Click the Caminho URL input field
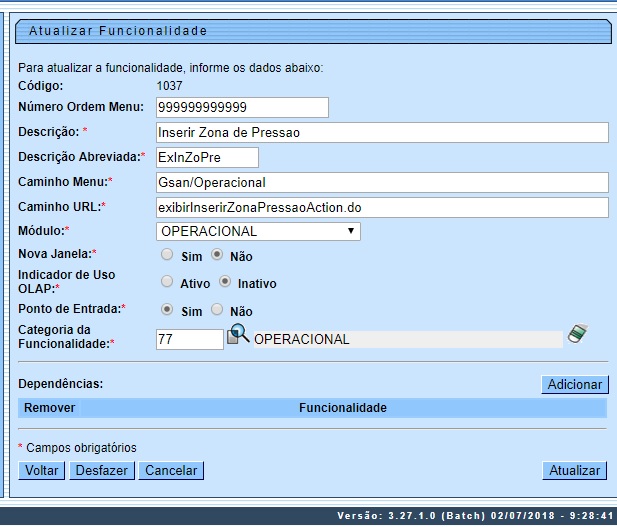This screenshot has height=527, width=617. [382, 207]
